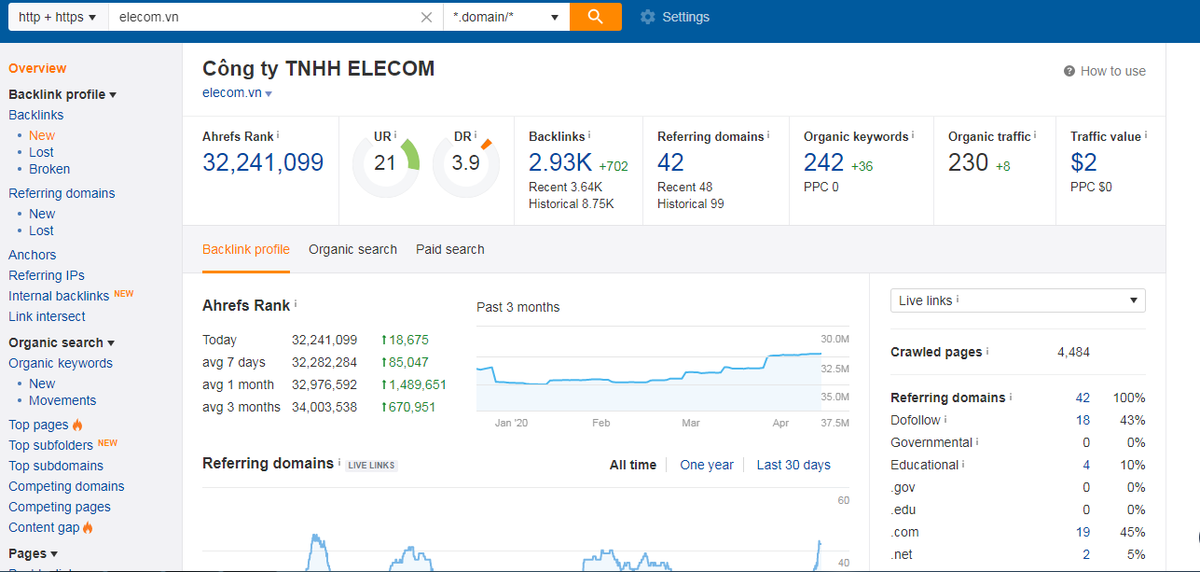Open Referring domains in the sidebar
The image size is (1200, 572).
pyautogui.click(x=62, y=193)
